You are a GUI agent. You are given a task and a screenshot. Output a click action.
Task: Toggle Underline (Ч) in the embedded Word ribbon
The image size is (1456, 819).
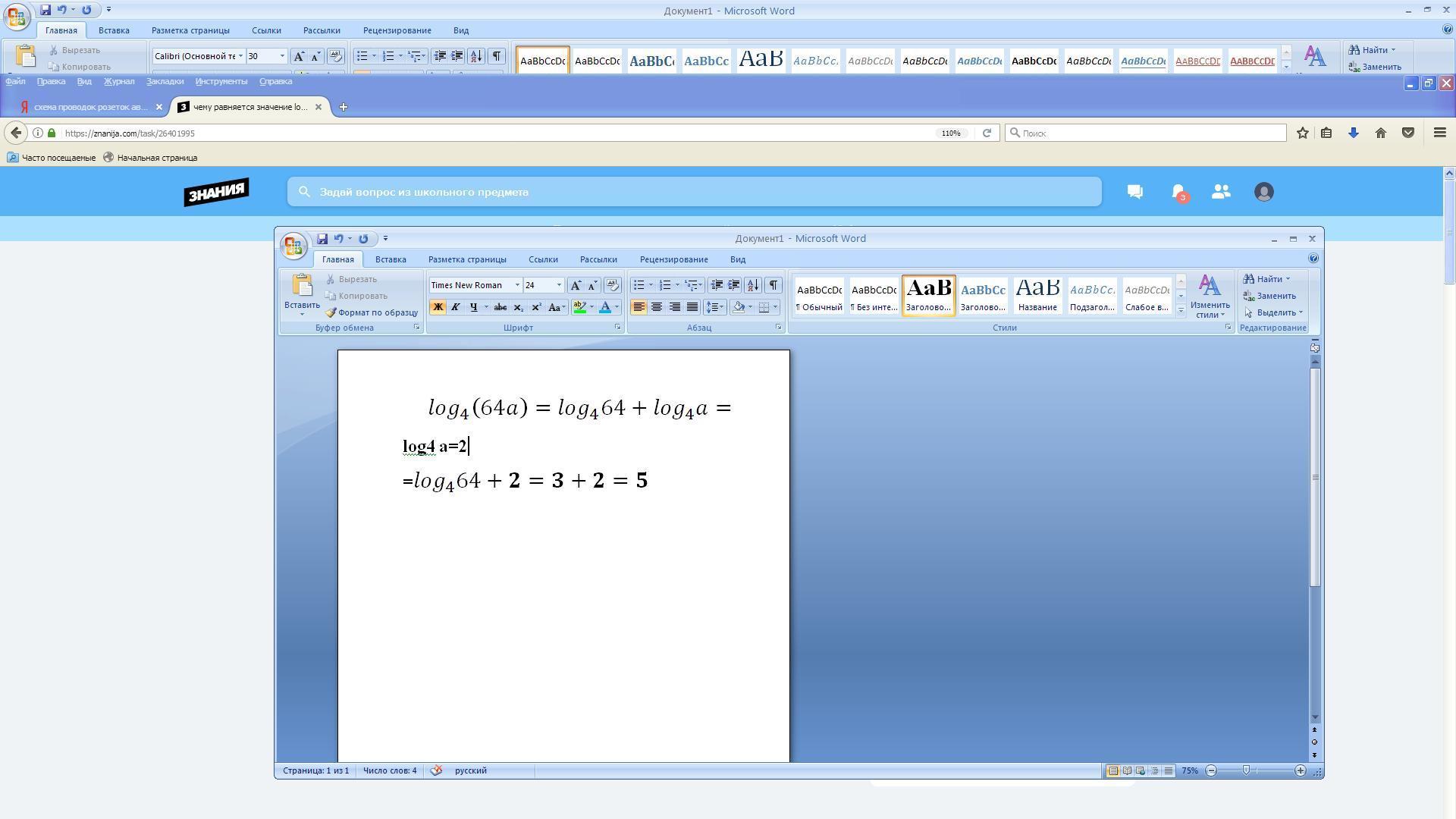(x=473, y=307)
